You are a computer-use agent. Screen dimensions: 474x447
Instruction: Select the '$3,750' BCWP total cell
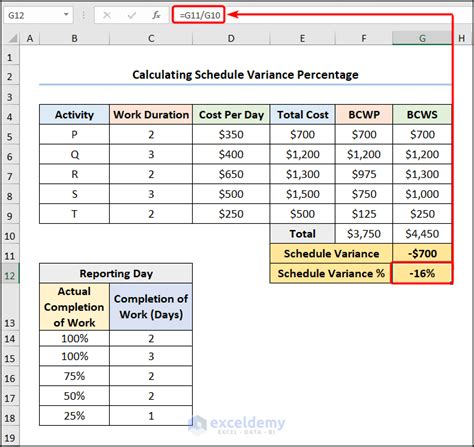364,234
